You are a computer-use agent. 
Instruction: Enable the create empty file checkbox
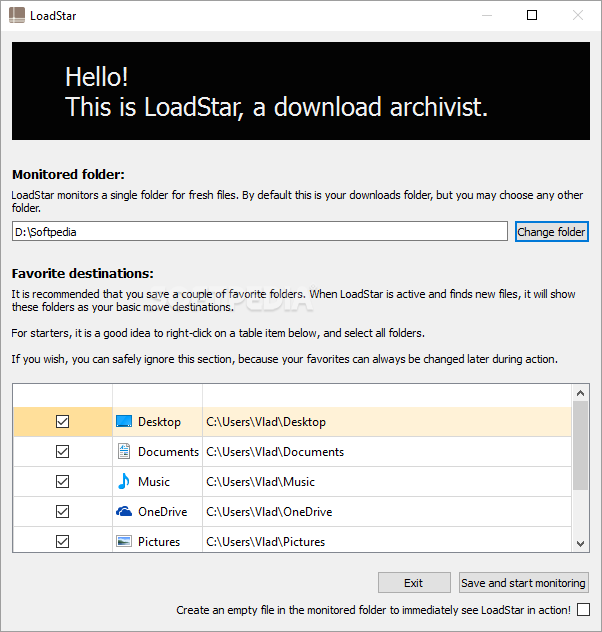583,610
